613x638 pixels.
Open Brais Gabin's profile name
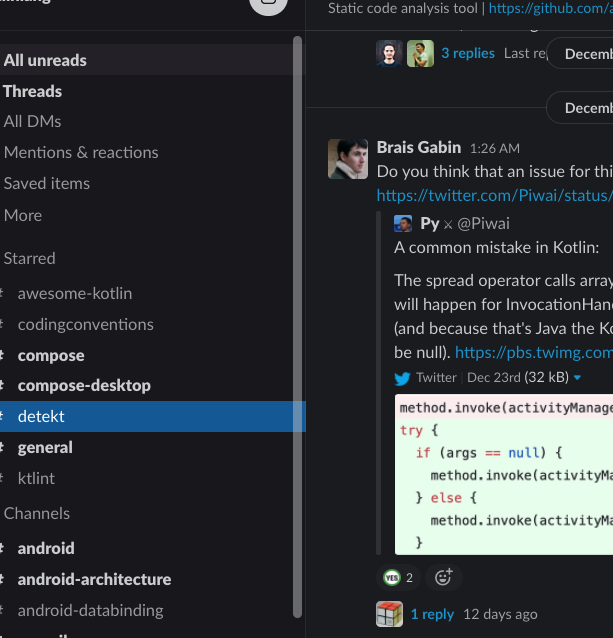(419, 147)
